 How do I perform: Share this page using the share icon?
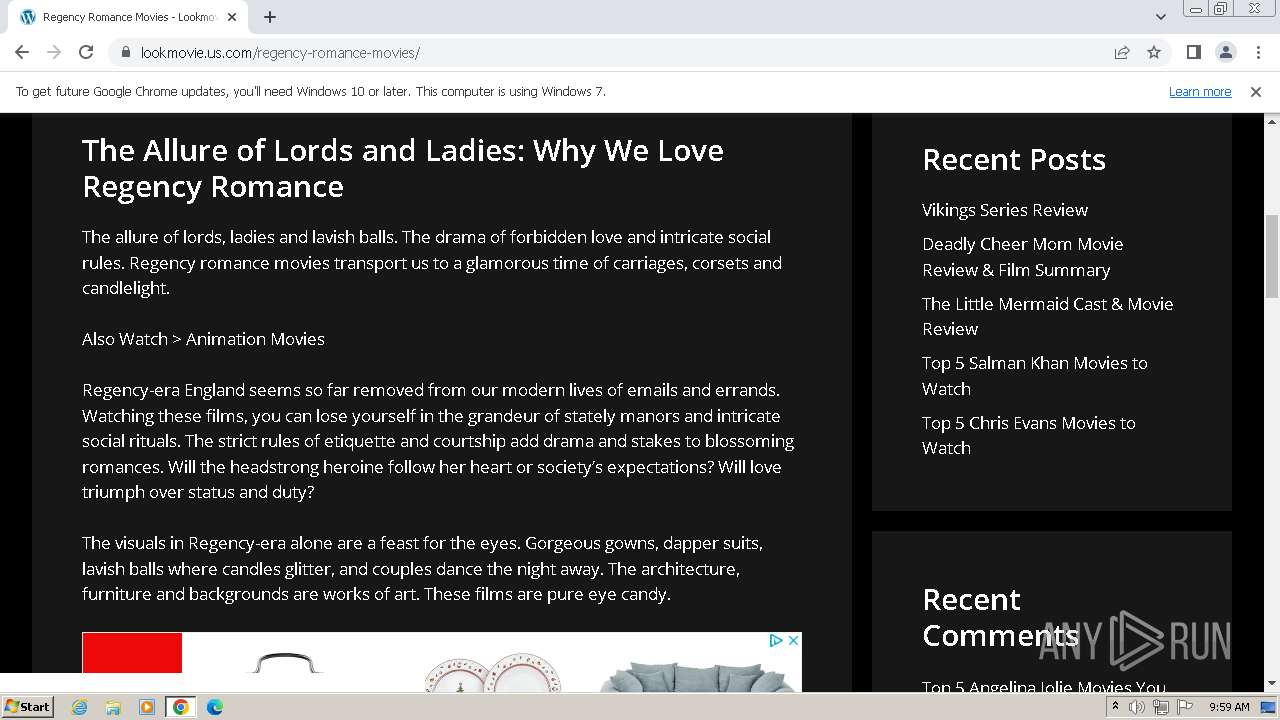(x=1122, y=52)
